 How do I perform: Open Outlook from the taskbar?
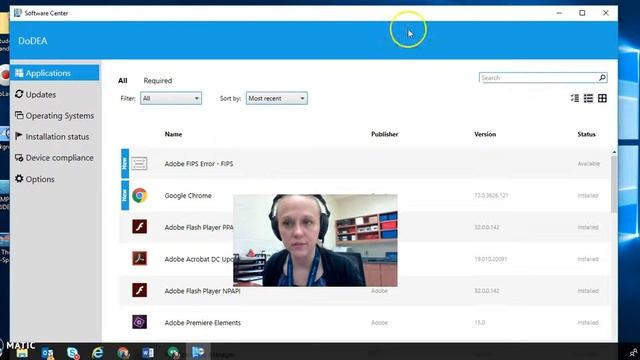click(x=47, y=353)
